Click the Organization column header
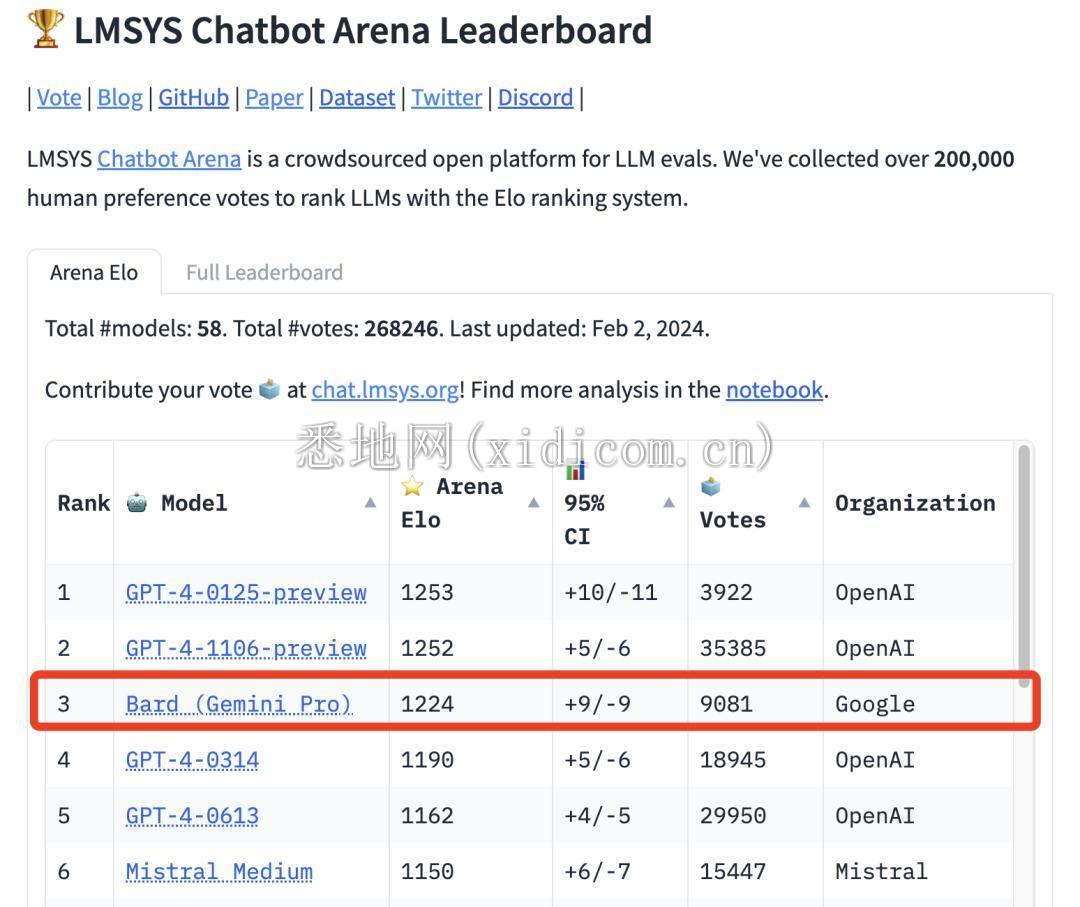 click(x=915, y=503)
